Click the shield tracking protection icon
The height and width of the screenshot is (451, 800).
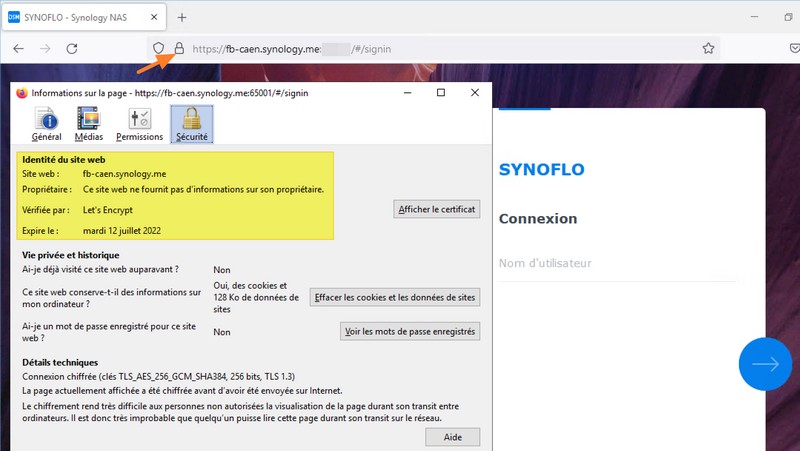click(x=159, y=48)
